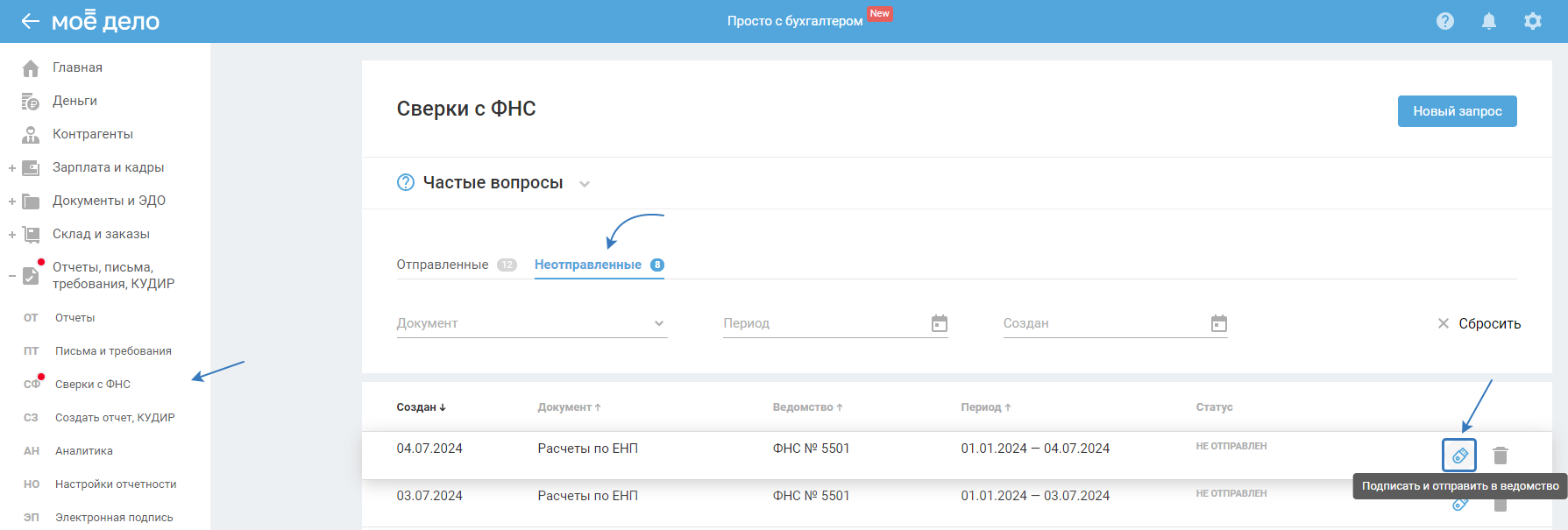Image resolution: width=1568 pixels, height=530 pixels.
Task: Sign and send the 04.07.2024 request
Action: pos(1459,456)
